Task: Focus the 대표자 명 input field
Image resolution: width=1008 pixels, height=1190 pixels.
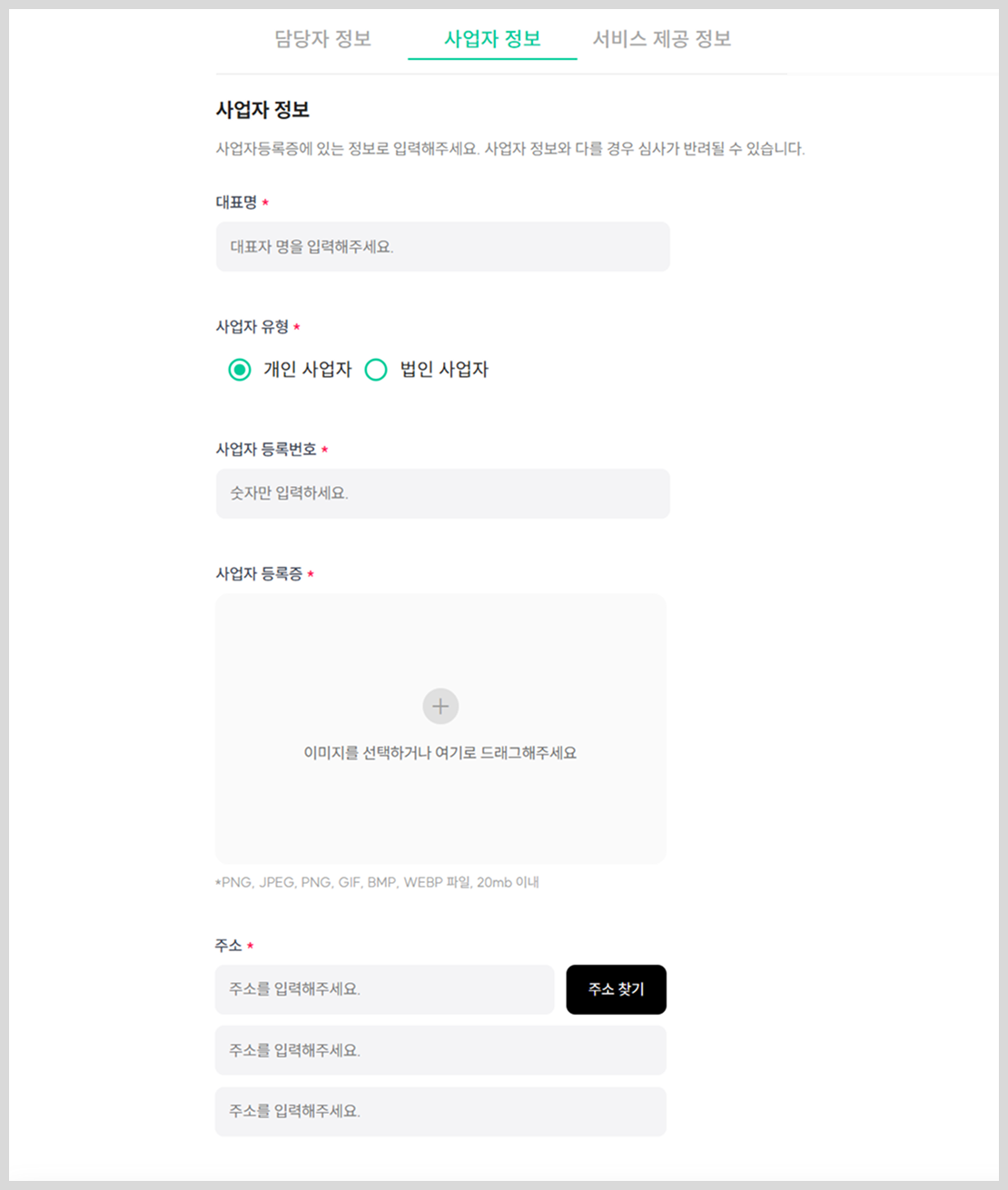Action: point(443,246)
